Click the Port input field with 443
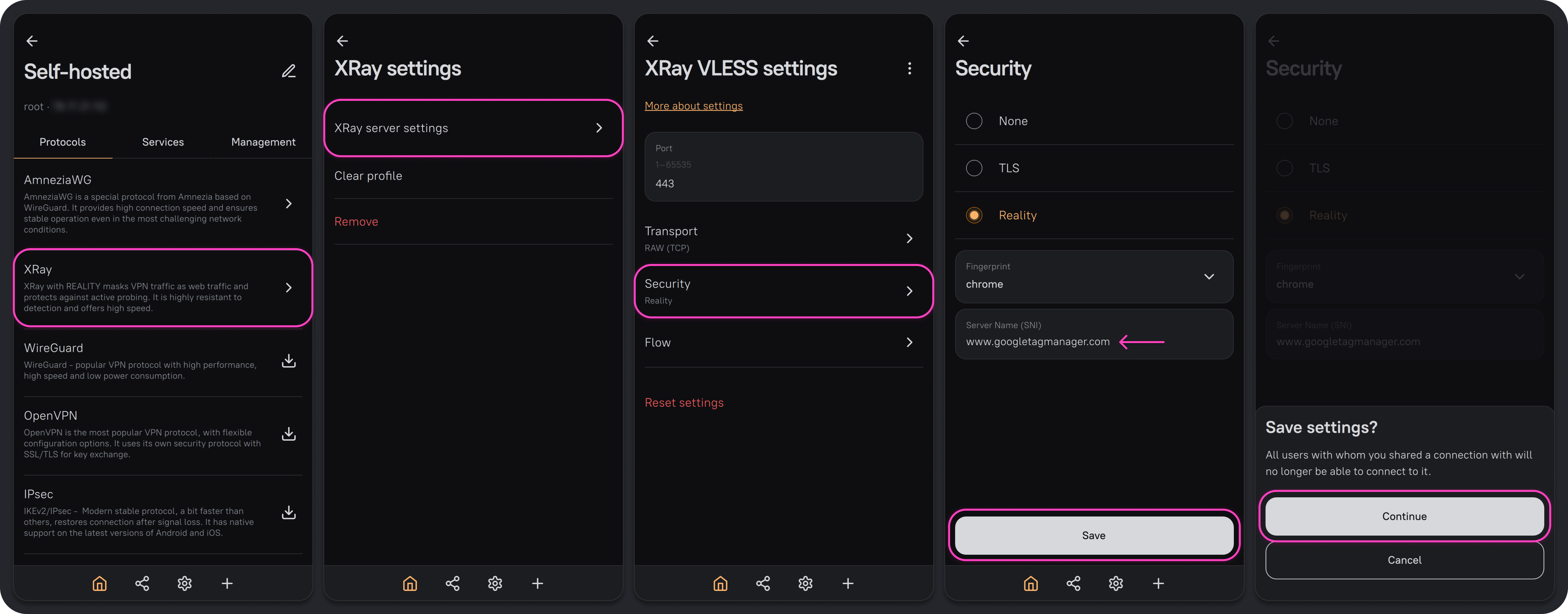The height and width of the screenshot is (614, 1568). [783, 167]
